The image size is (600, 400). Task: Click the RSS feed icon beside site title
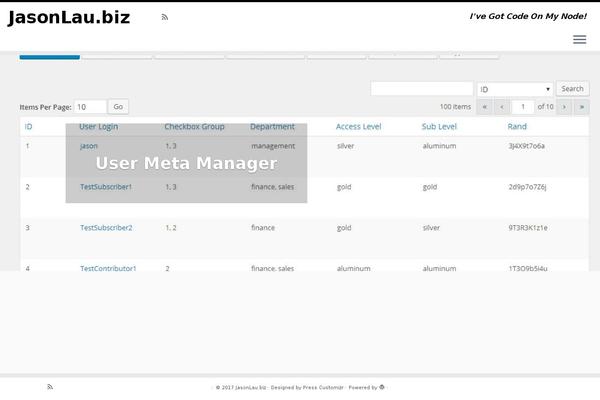point(165,17)
